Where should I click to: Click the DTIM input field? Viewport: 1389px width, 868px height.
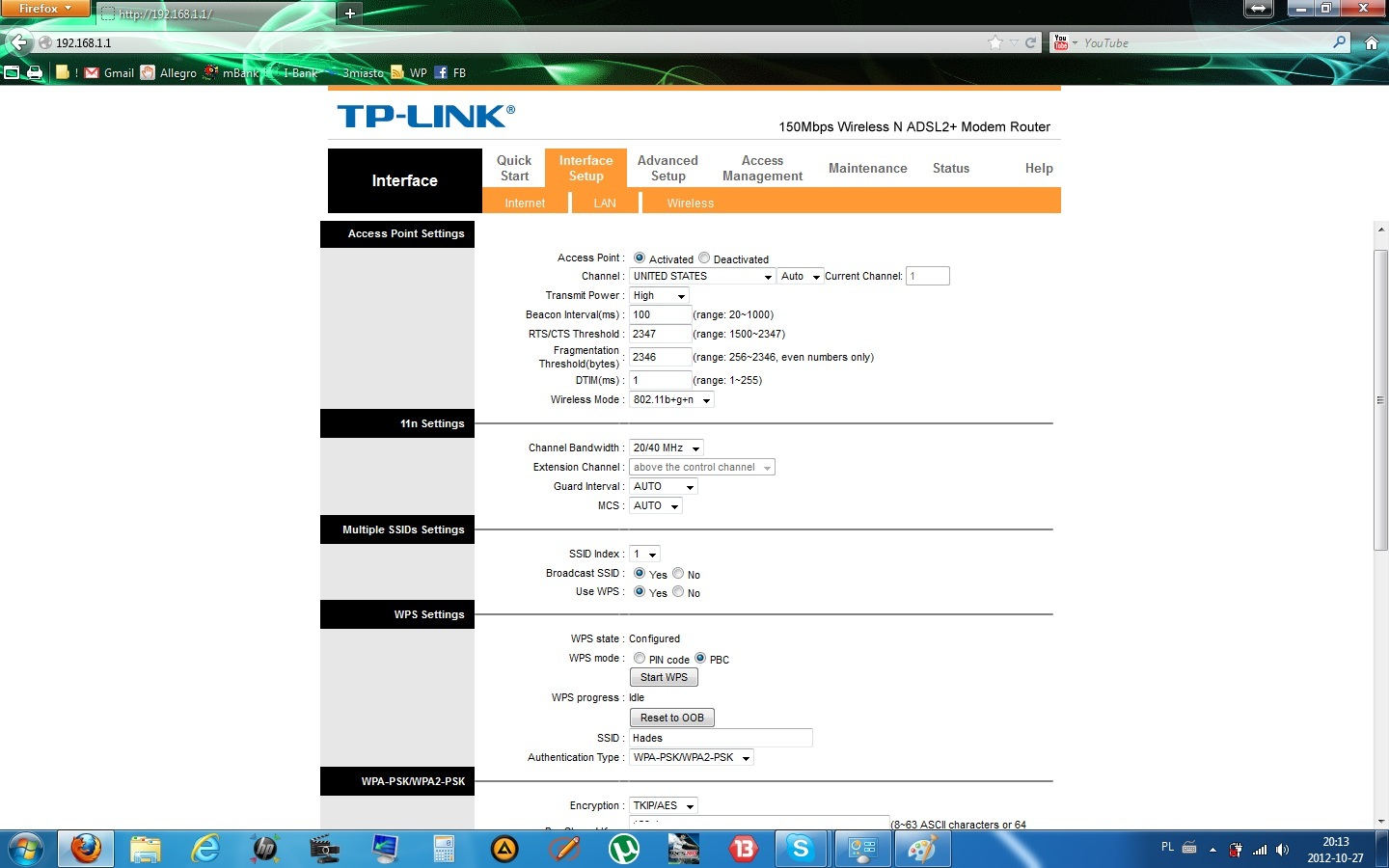[661, 380]
